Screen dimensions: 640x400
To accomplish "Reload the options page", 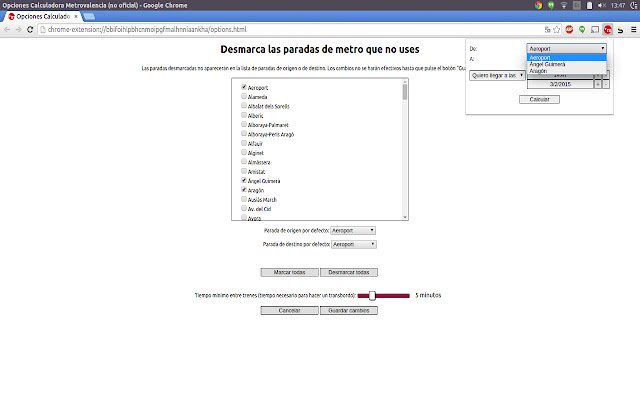I will [x=30, y=29].
